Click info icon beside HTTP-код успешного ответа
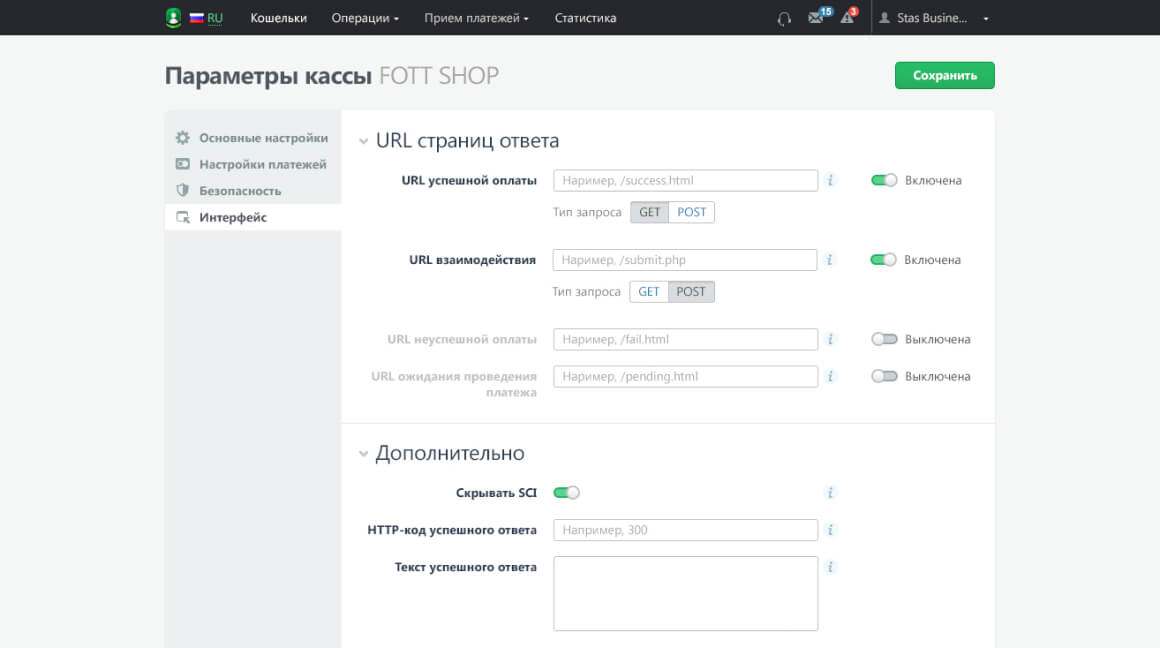Screen dimensions: 1160x648 click(830, 530)
